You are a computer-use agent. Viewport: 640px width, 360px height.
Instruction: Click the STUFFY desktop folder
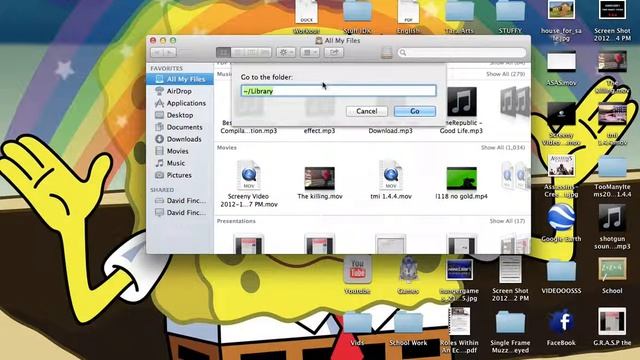click(x=510, y=17)
